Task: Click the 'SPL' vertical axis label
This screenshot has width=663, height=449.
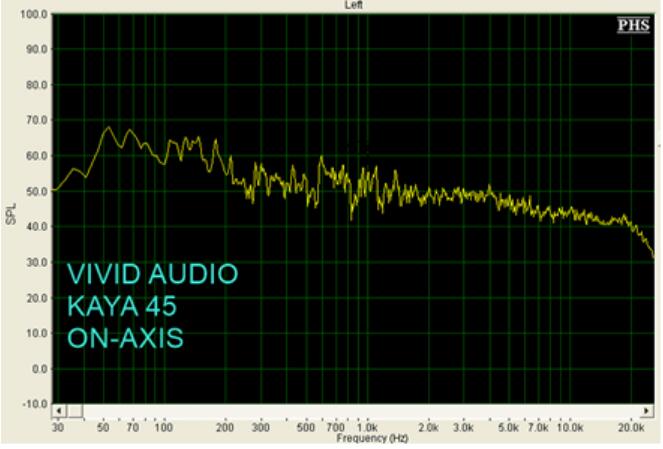Action: point(11,214)
